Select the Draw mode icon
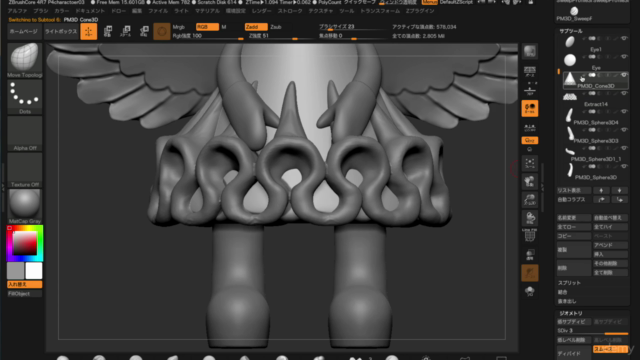The width and height of the screenshot is (640, 360). pos(89,31)
